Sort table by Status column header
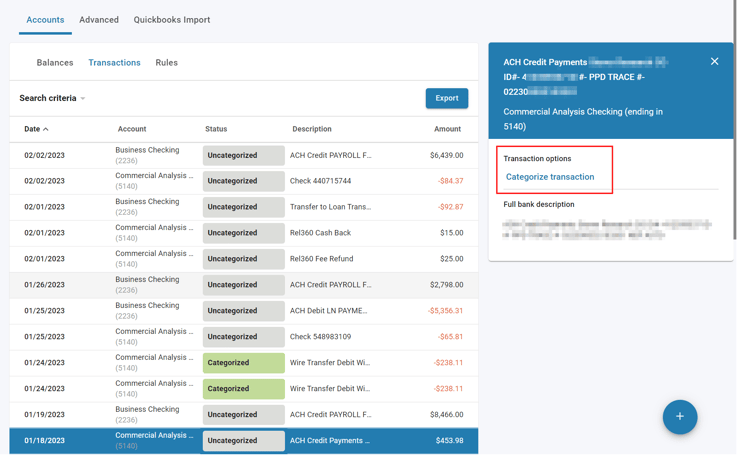Image resolution: width=750 pixels, height=460 pixels. click(216, 130)
